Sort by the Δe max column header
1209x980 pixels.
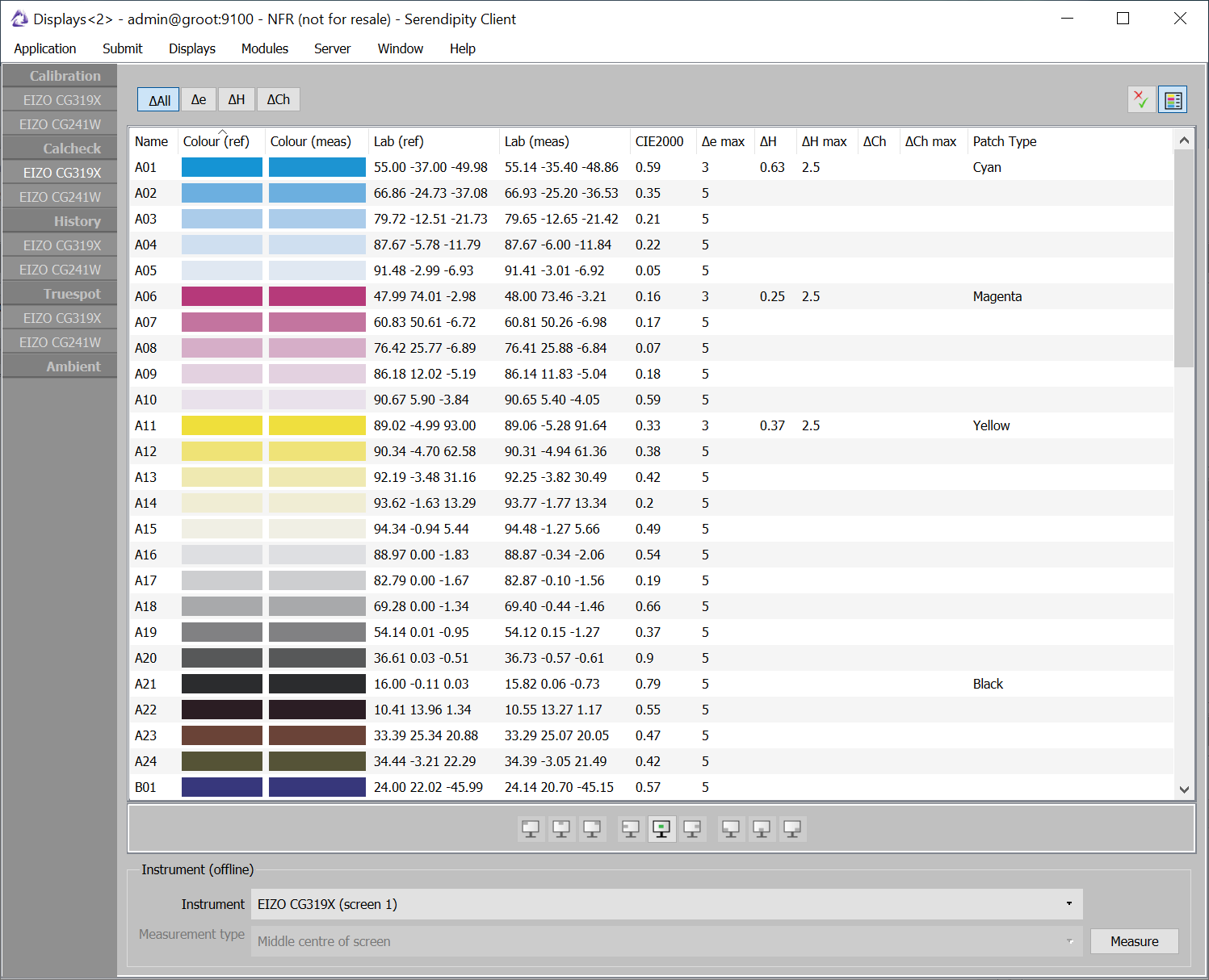pyautogui.click(x=724, y=141)
